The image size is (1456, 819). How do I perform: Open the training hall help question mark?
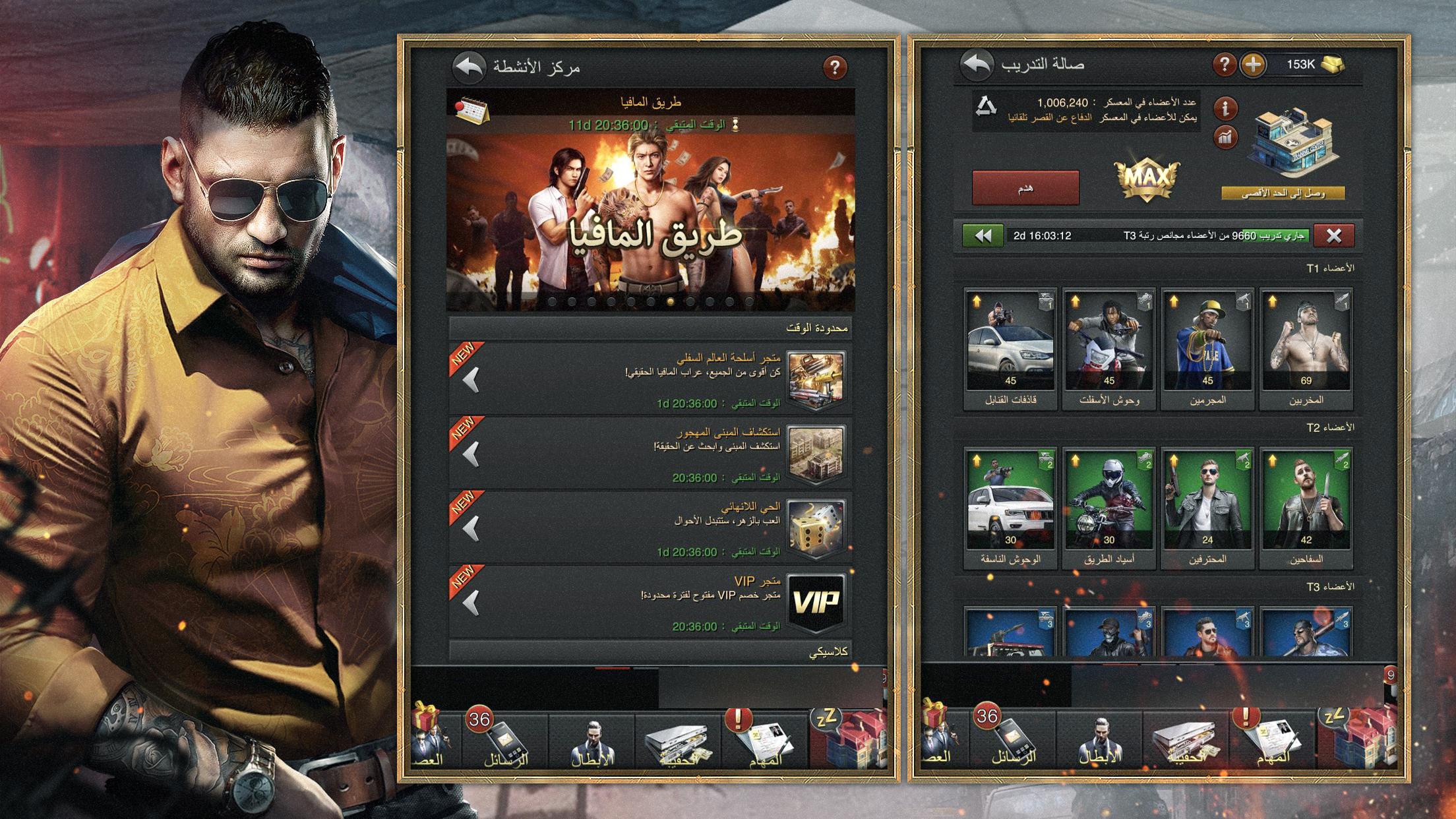[x=1225, y=65]
